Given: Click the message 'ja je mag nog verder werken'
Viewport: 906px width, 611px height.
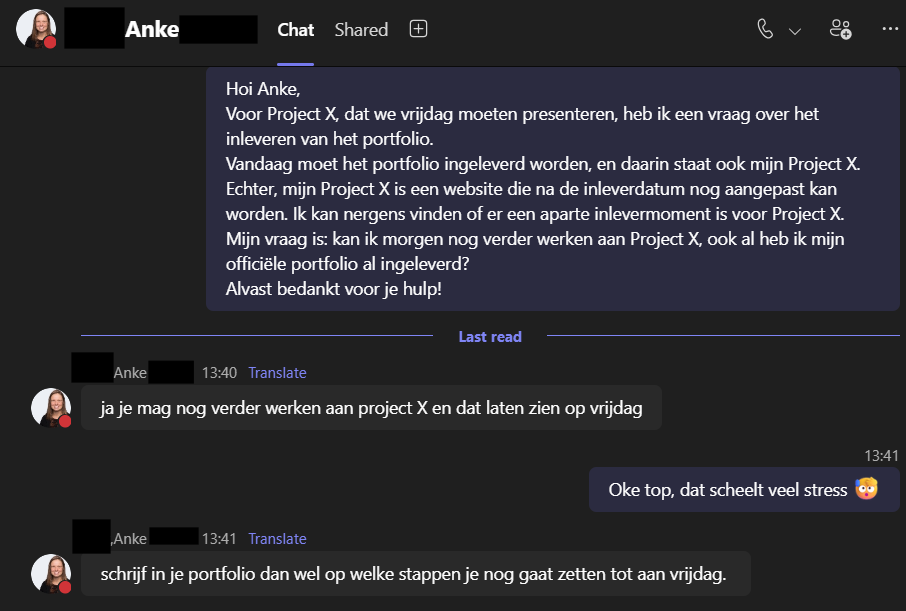Looking at the screenshot, I should pyautogui.click(x=371, y=408).
